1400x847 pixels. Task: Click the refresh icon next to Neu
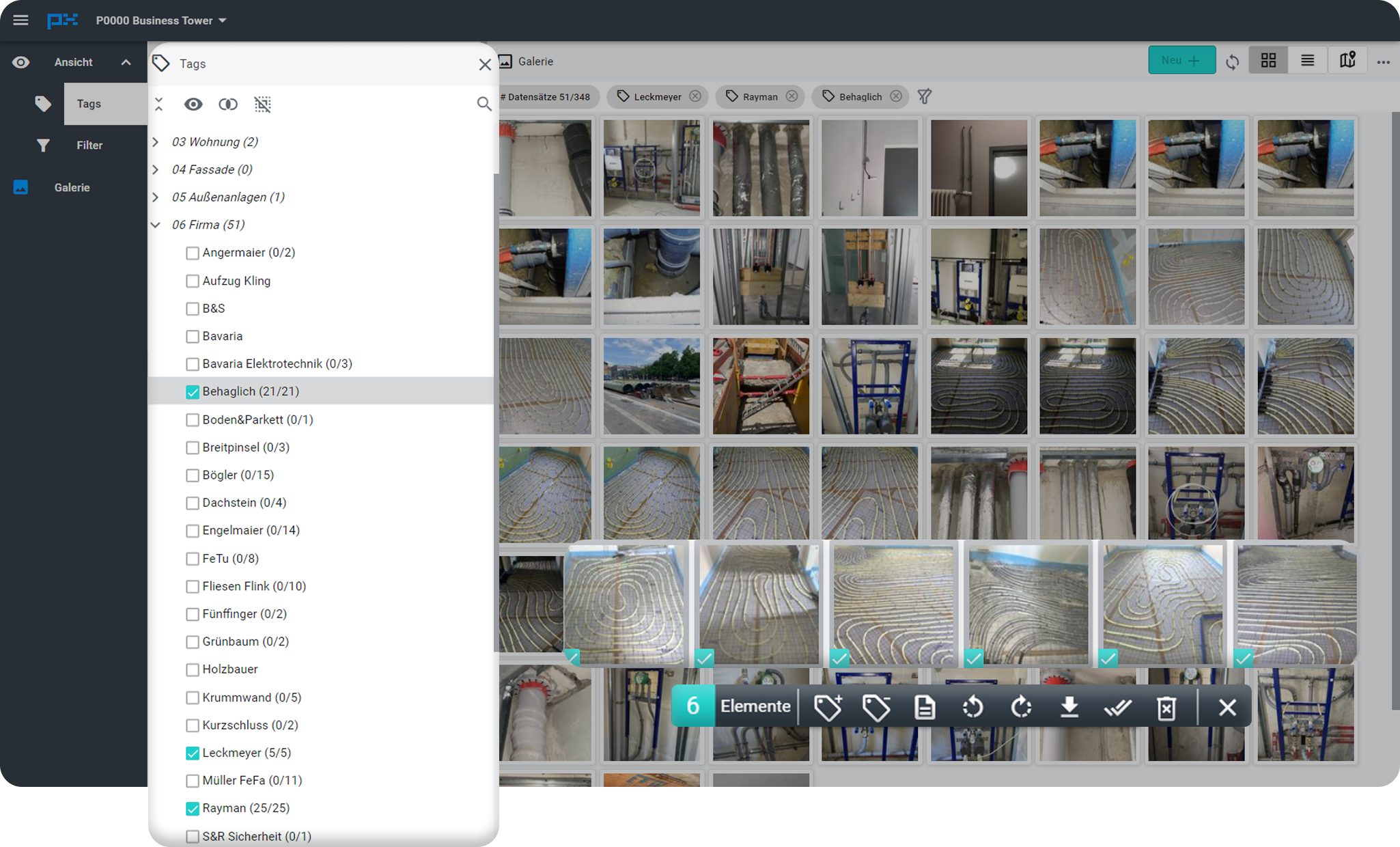(1232, 62)
